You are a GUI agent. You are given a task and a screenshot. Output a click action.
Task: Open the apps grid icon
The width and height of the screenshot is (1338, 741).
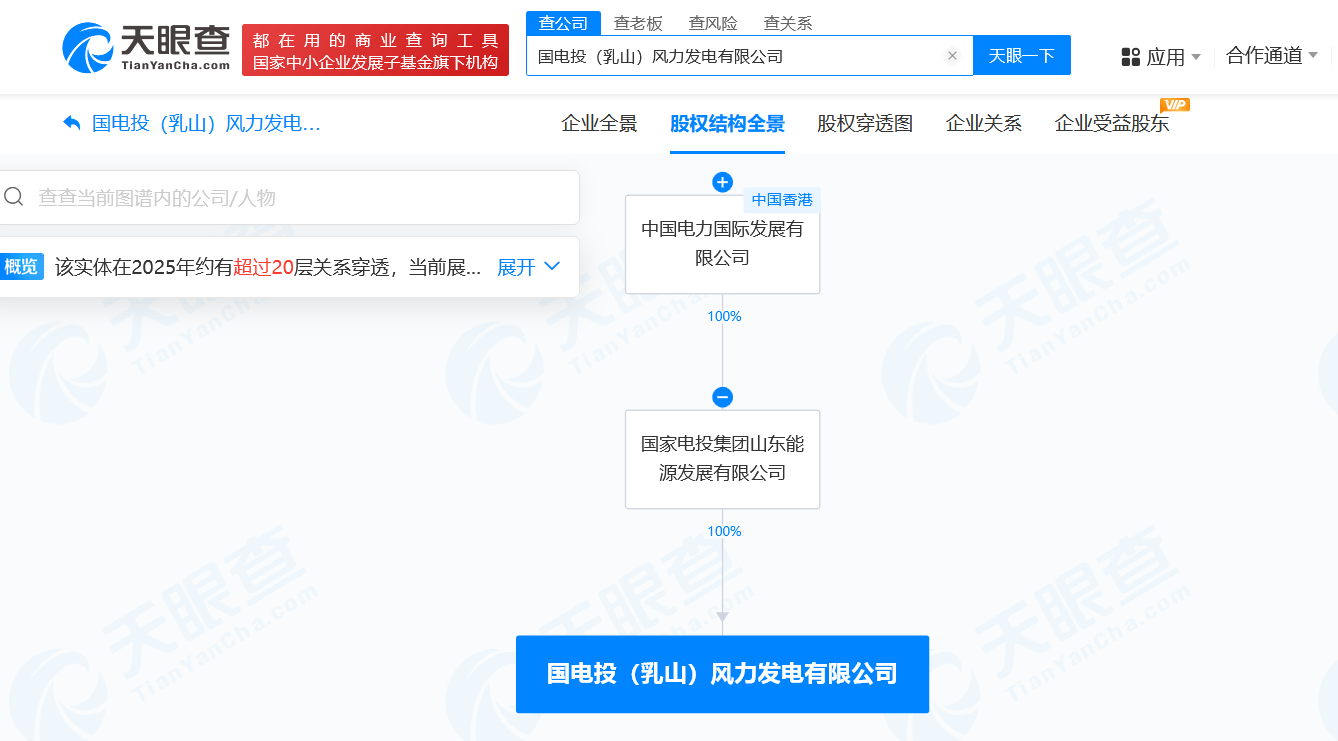pyautogui.click(x=1131, y=57)
